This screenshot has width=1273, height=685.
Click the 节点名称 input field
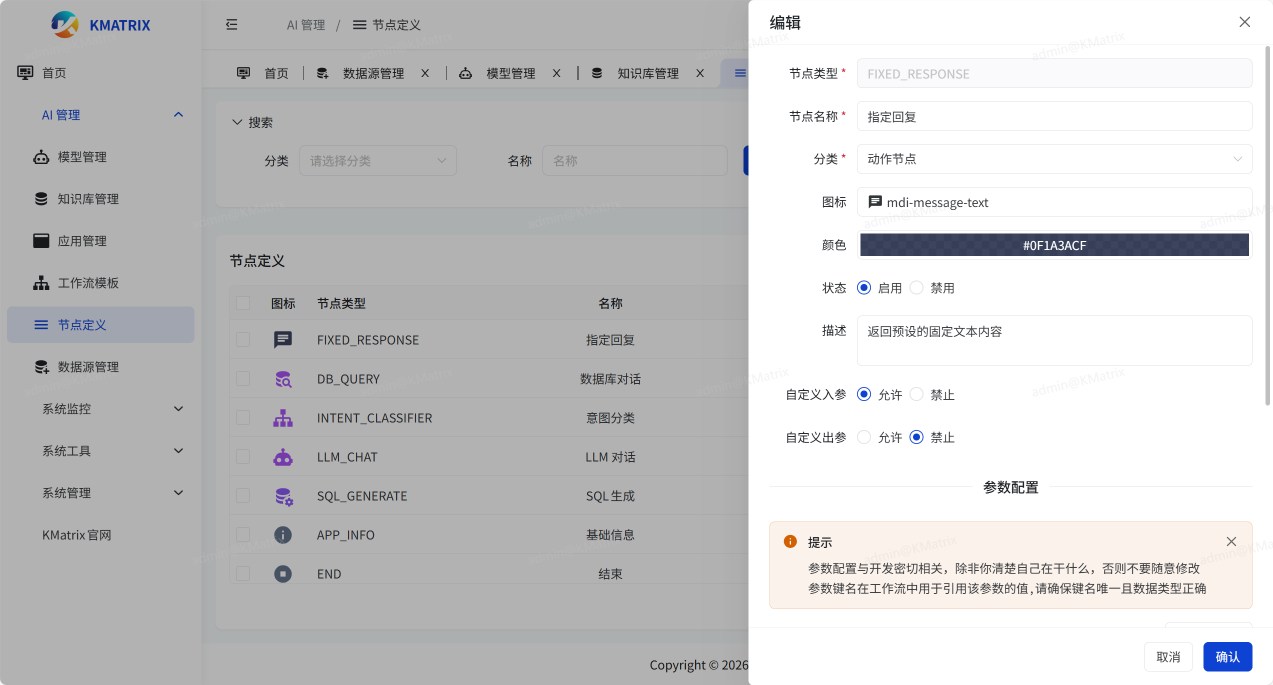pyautogui.click(x=1054, y=116)
